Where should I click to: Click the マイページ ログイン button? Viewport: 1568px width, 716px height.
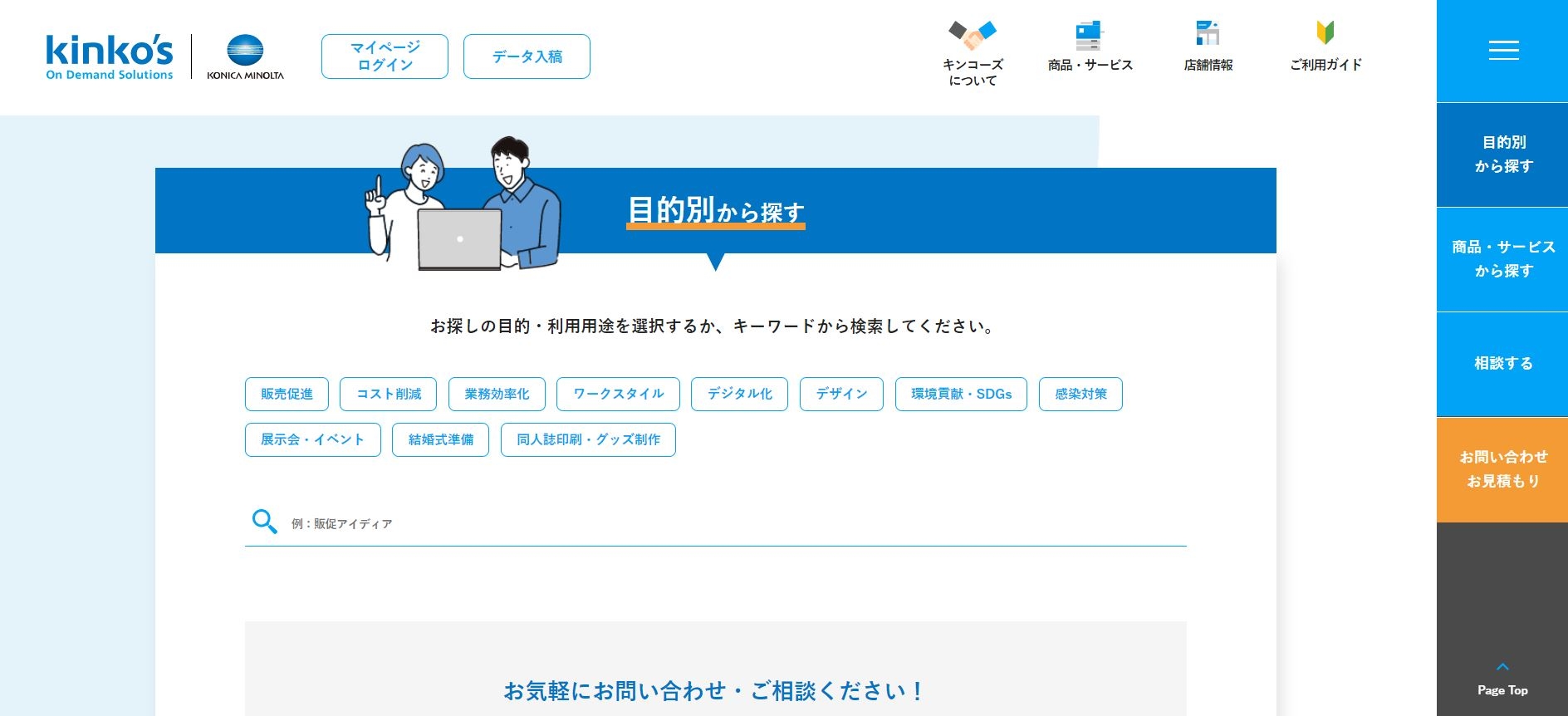385,56
